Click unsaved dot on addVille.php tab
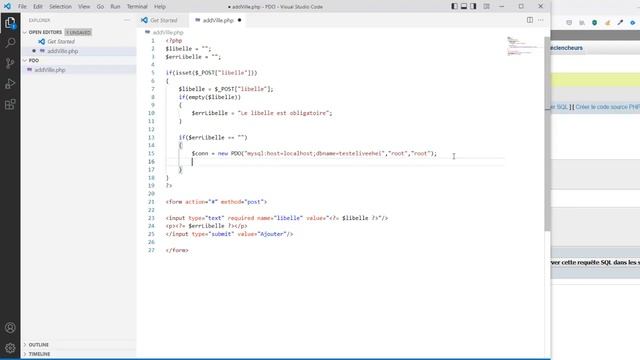Image resolution: width=640 pixels, height=360 pixels. point(240,20)
